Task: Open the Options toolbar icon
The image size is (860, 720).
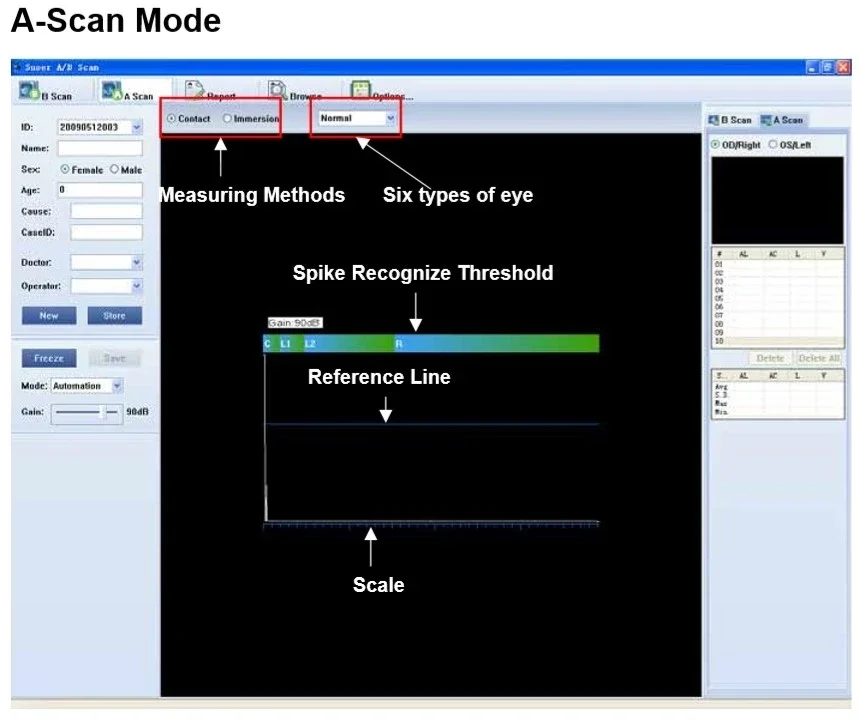Action: (x=360, y=89)
